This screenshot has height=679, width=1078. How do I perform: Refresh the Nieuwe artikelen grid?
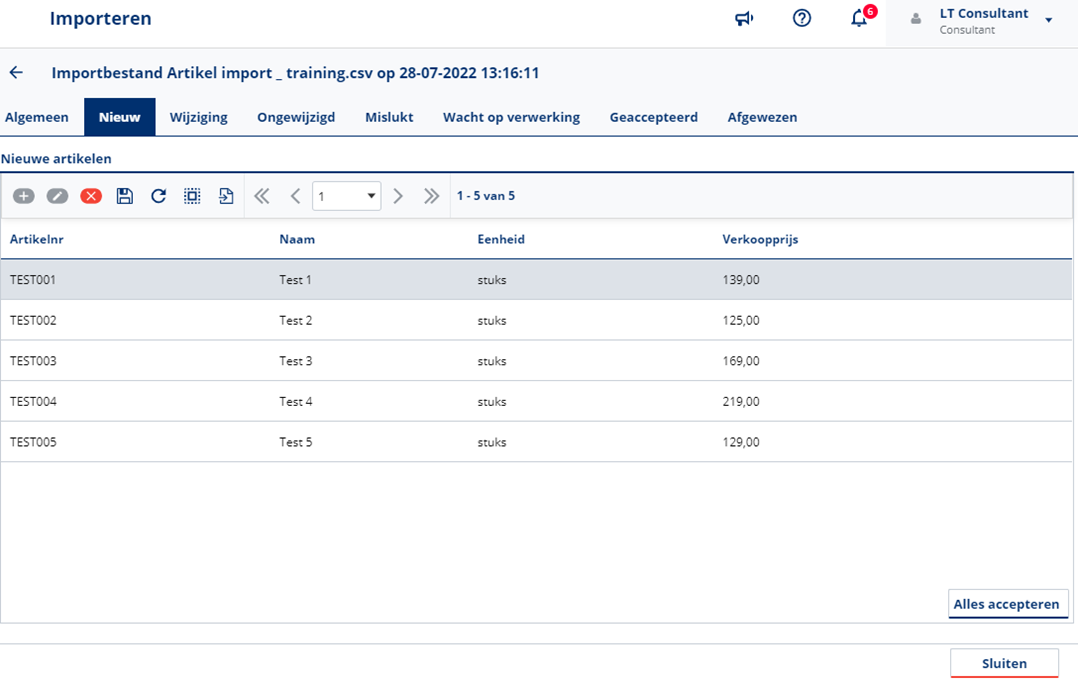158,196
